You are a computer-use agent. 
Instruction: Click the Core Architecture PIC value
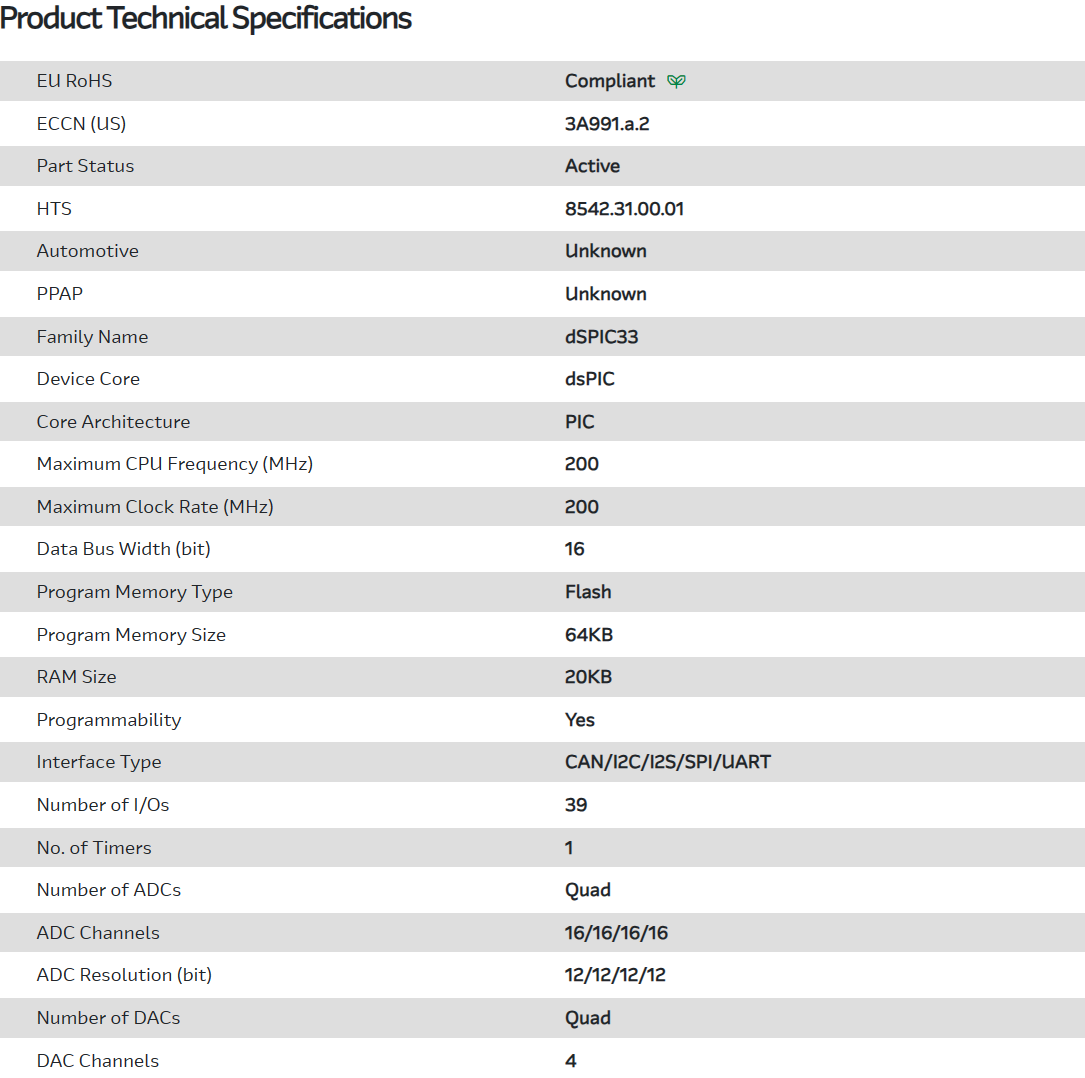click(x=579, y=422)
